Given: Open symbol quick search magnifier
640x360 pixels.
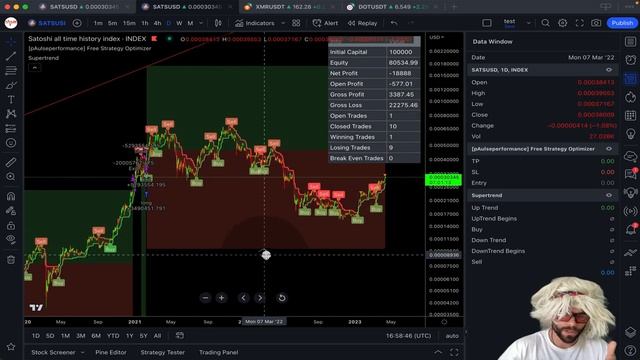Looking at the screenshot, I should coord(545,23).
